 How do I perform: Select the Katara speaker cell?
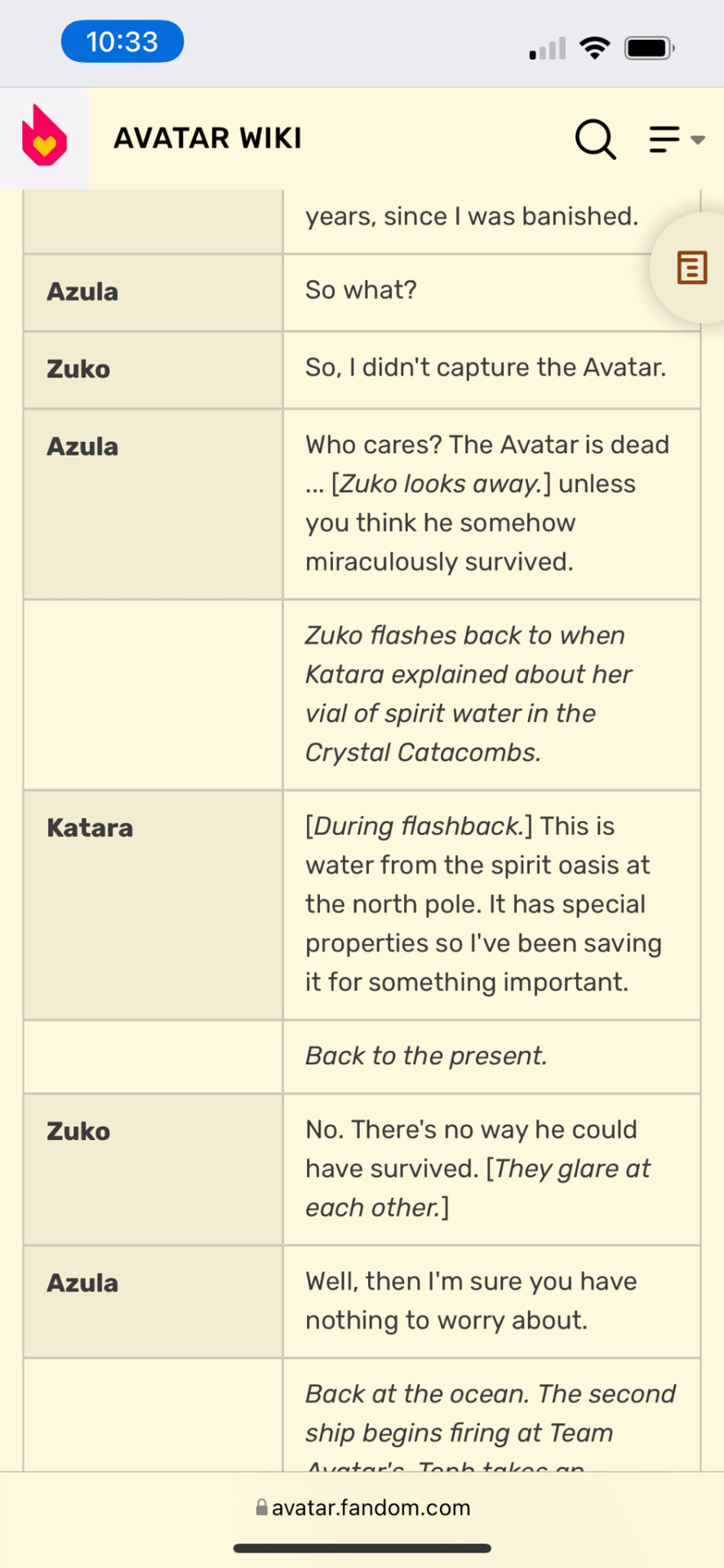tap(153, 905)
